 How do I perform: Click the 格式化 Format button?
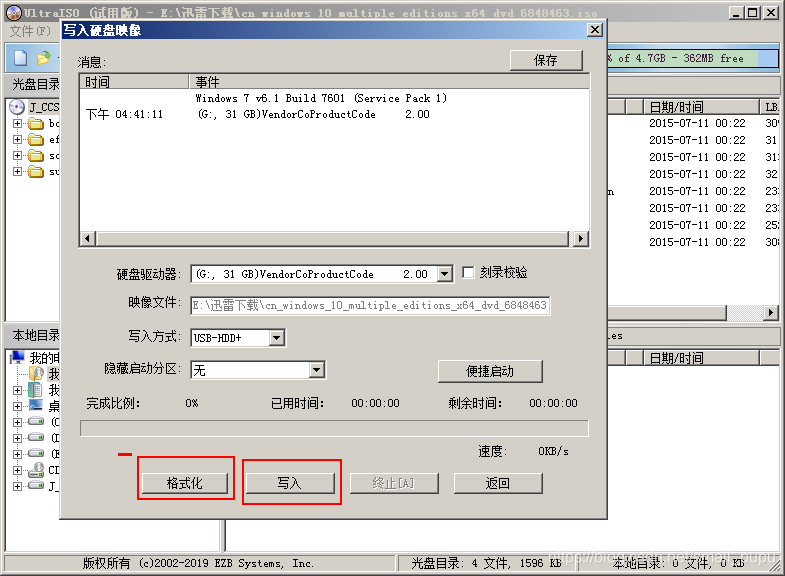pyautogui.click(x=185, y=483)
